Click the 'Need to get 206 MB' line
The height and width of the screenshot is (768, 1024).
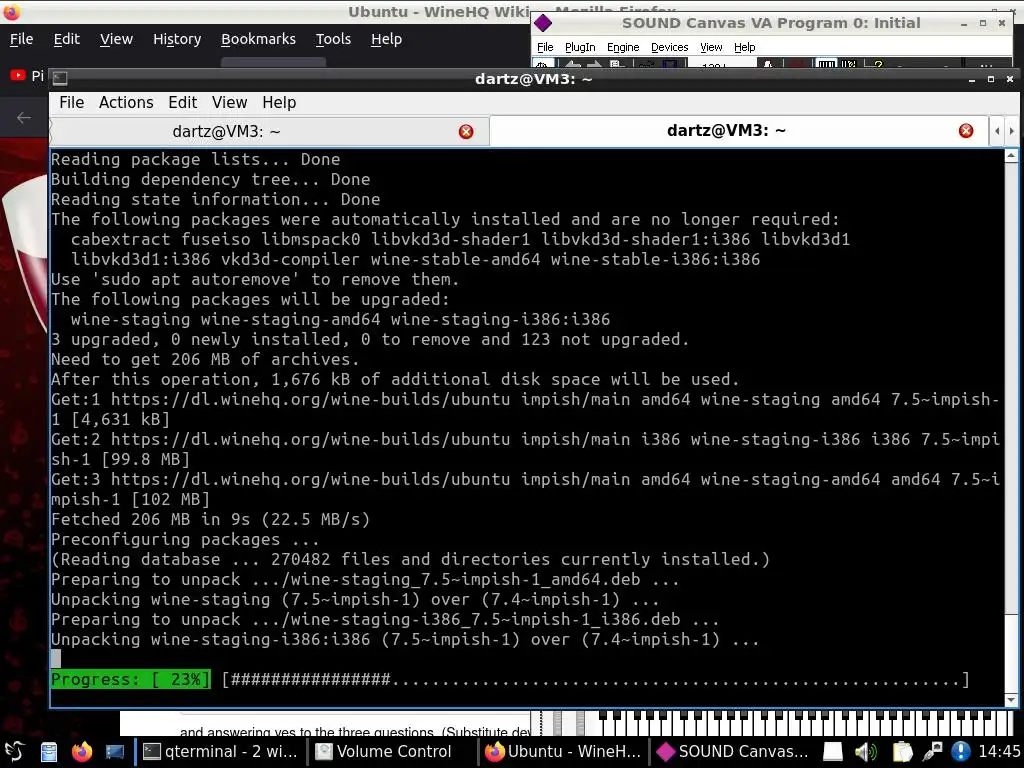tap(205, 359)
